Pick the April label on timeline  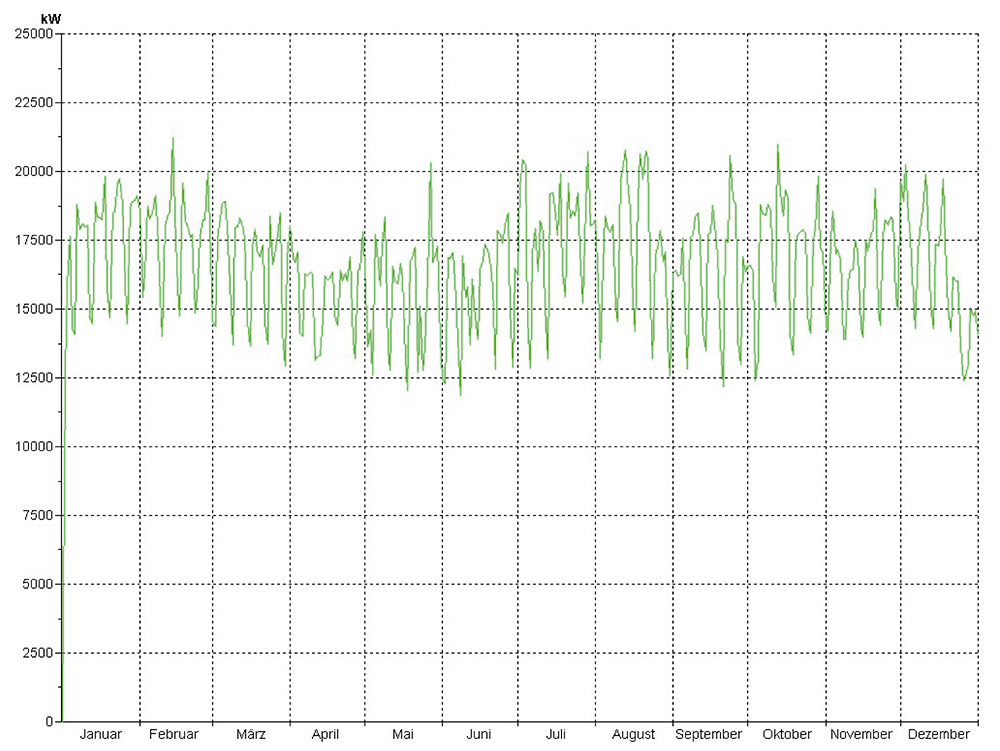pyautogui.click(x=325, y=735)
